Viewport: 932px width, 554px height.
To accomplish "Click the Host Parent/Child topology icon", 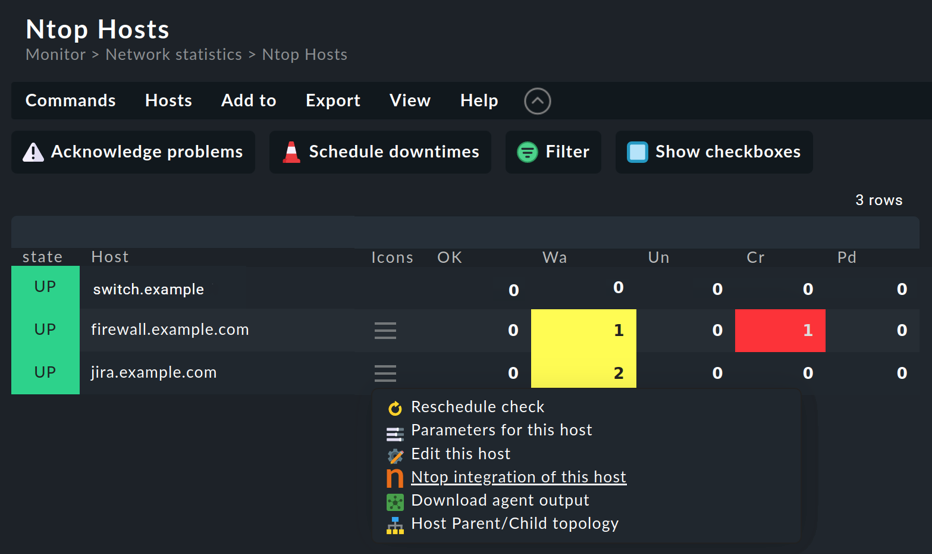I will pyautogui.click(x=395, y=525).
